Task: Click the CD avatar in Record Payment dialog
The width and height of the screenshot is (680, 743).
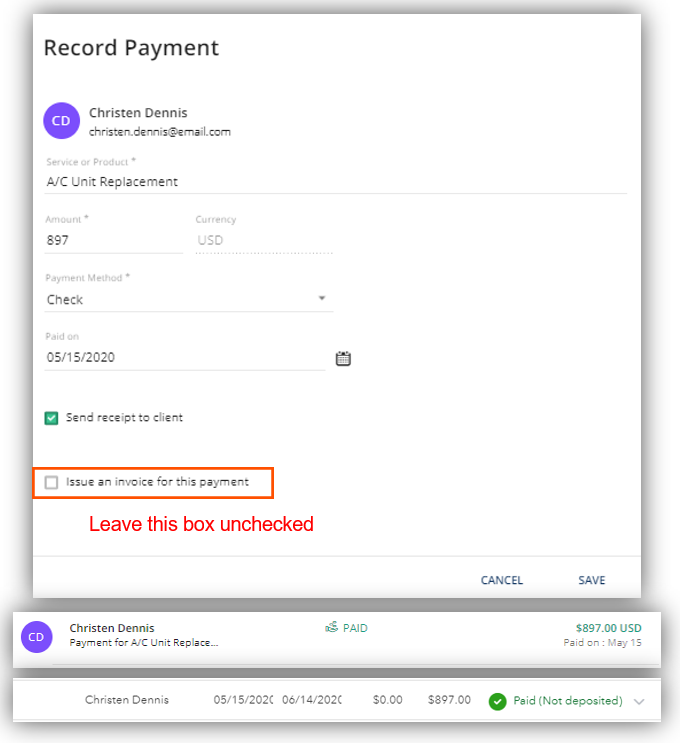Action: click(x=62, y=121)
